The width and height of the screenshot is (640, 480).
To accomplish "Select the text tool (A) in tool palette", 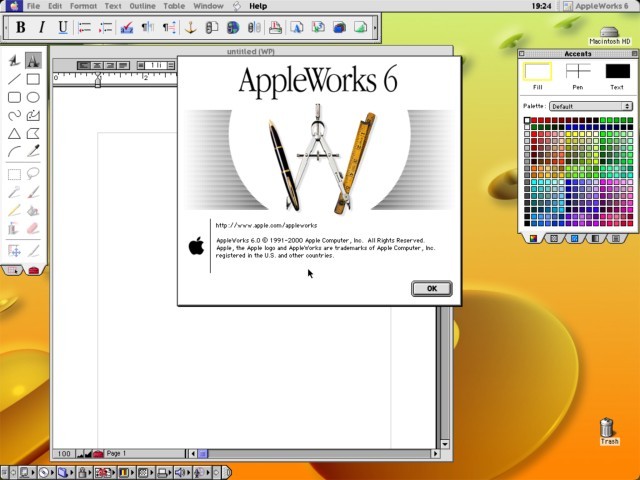I will 33,60.
